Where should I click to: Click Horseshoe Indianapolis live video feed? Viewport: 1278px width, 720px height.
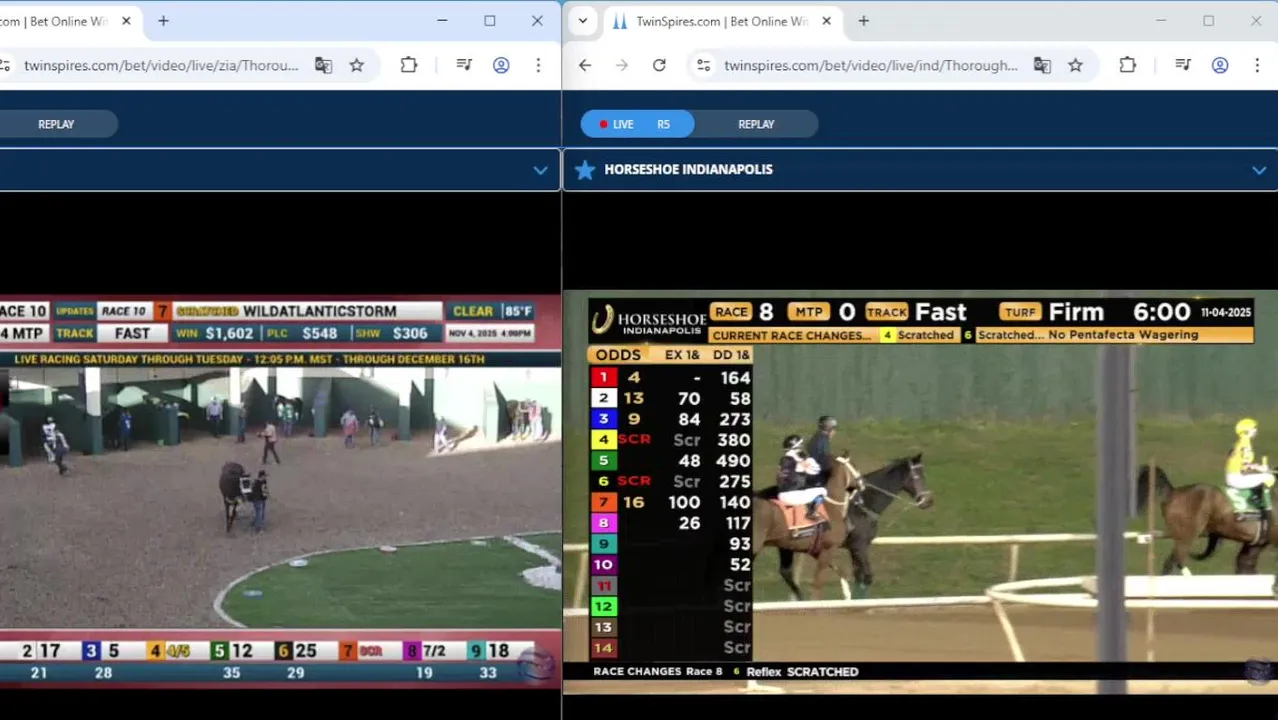coord(920,490)
